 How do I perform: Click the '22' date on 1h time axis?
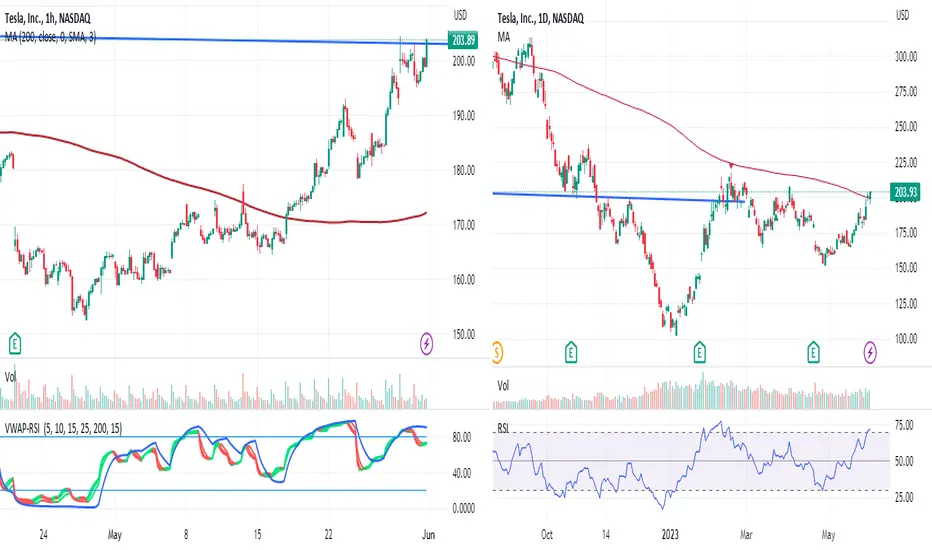329,535
